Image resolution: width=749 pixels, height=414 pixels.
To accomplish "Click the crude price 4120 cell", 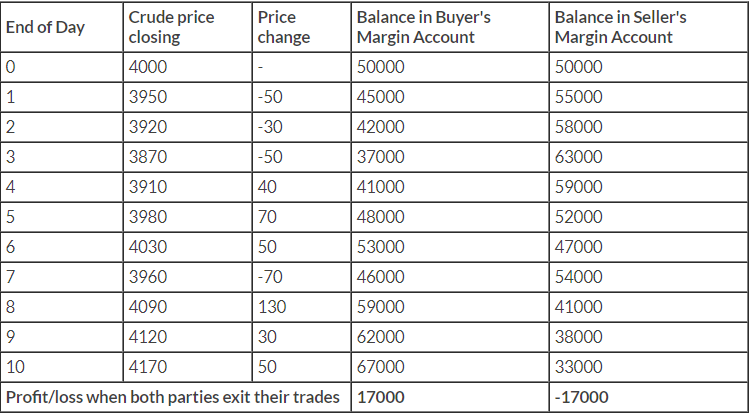I will [187, 337].
